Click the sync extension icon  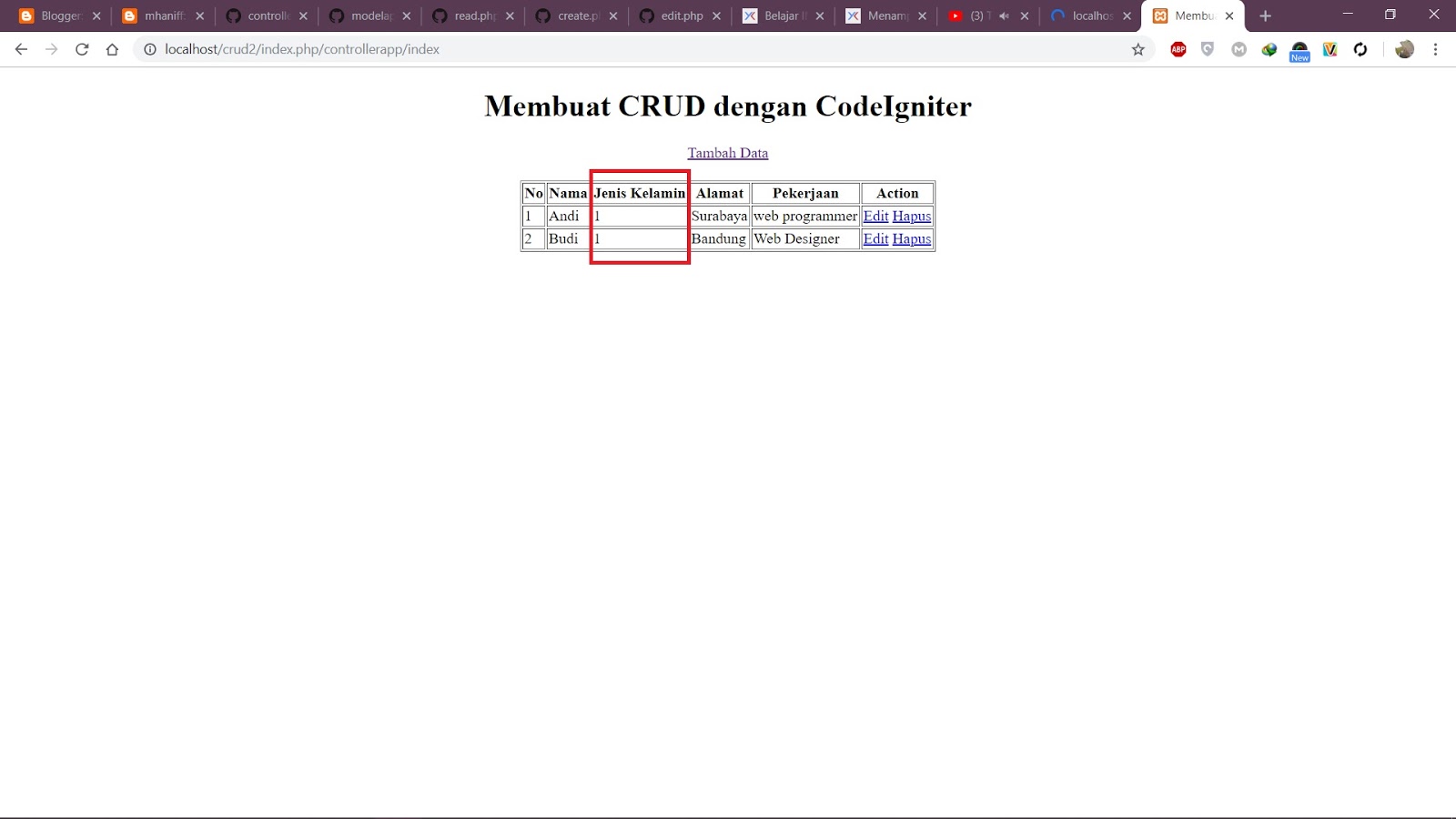click(1360, 49)
